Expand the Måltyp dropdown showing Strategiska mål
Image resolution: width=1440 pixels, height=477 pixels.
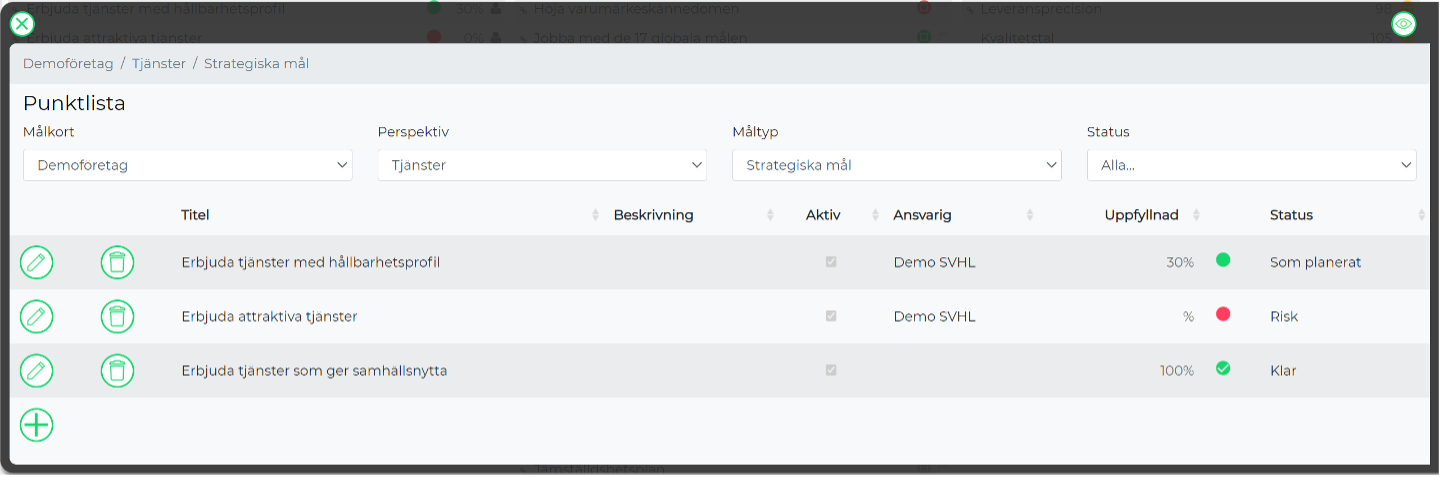click(x=897, y=165)
